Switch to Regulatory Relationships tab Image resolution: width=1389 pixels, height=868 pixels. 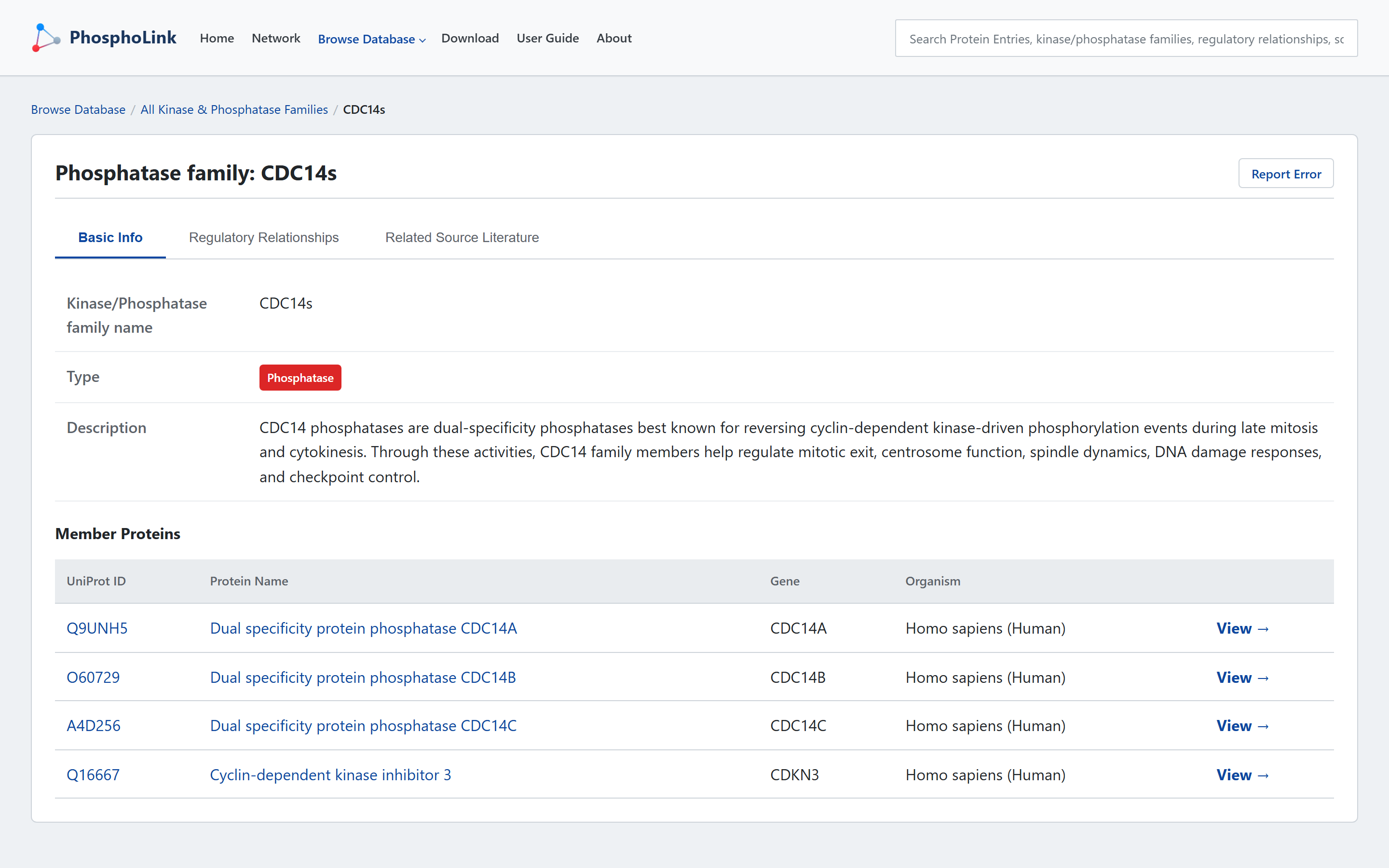pyautogui.click(x=263, y=238)
